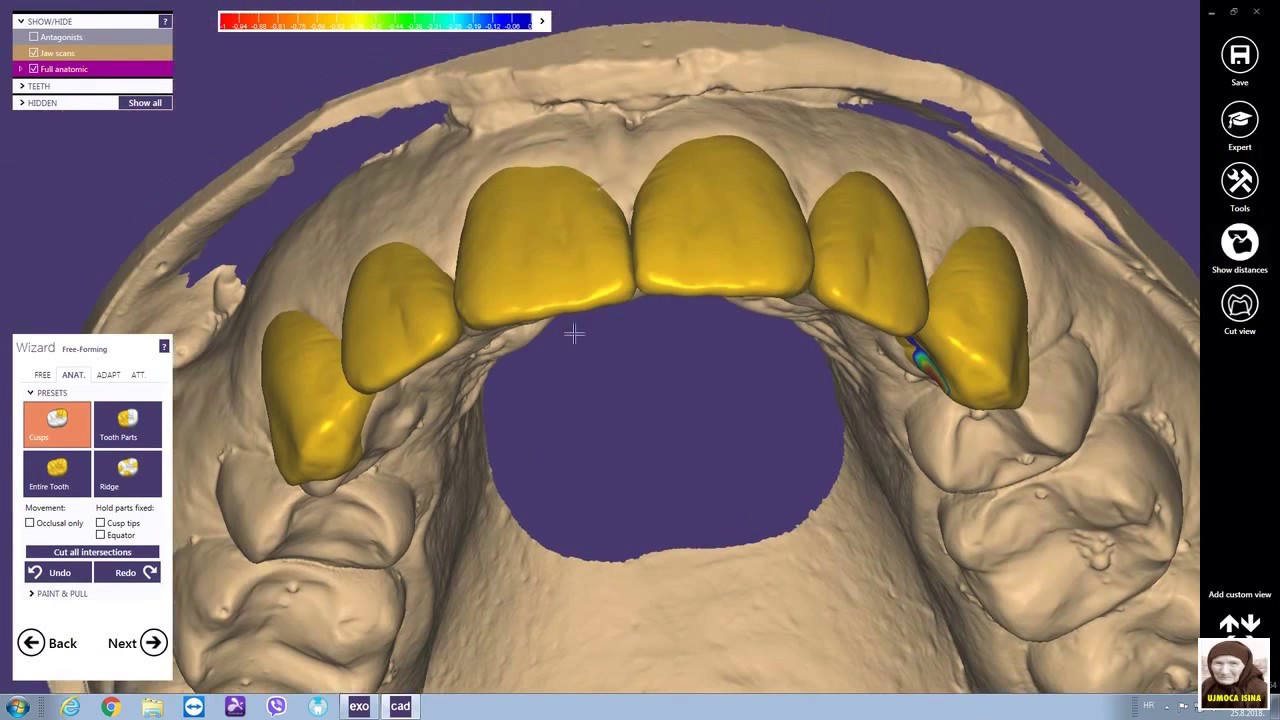Click the Add custom view arrows
1280x720 pixels.
(1239, 625)
